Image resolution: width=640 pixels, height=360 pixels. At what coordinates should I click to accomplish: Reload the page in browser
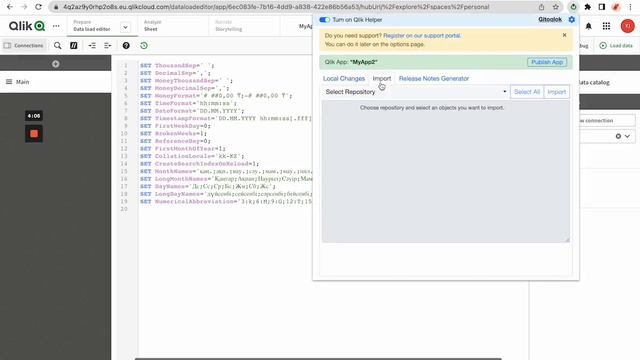[x=38, y=7]
